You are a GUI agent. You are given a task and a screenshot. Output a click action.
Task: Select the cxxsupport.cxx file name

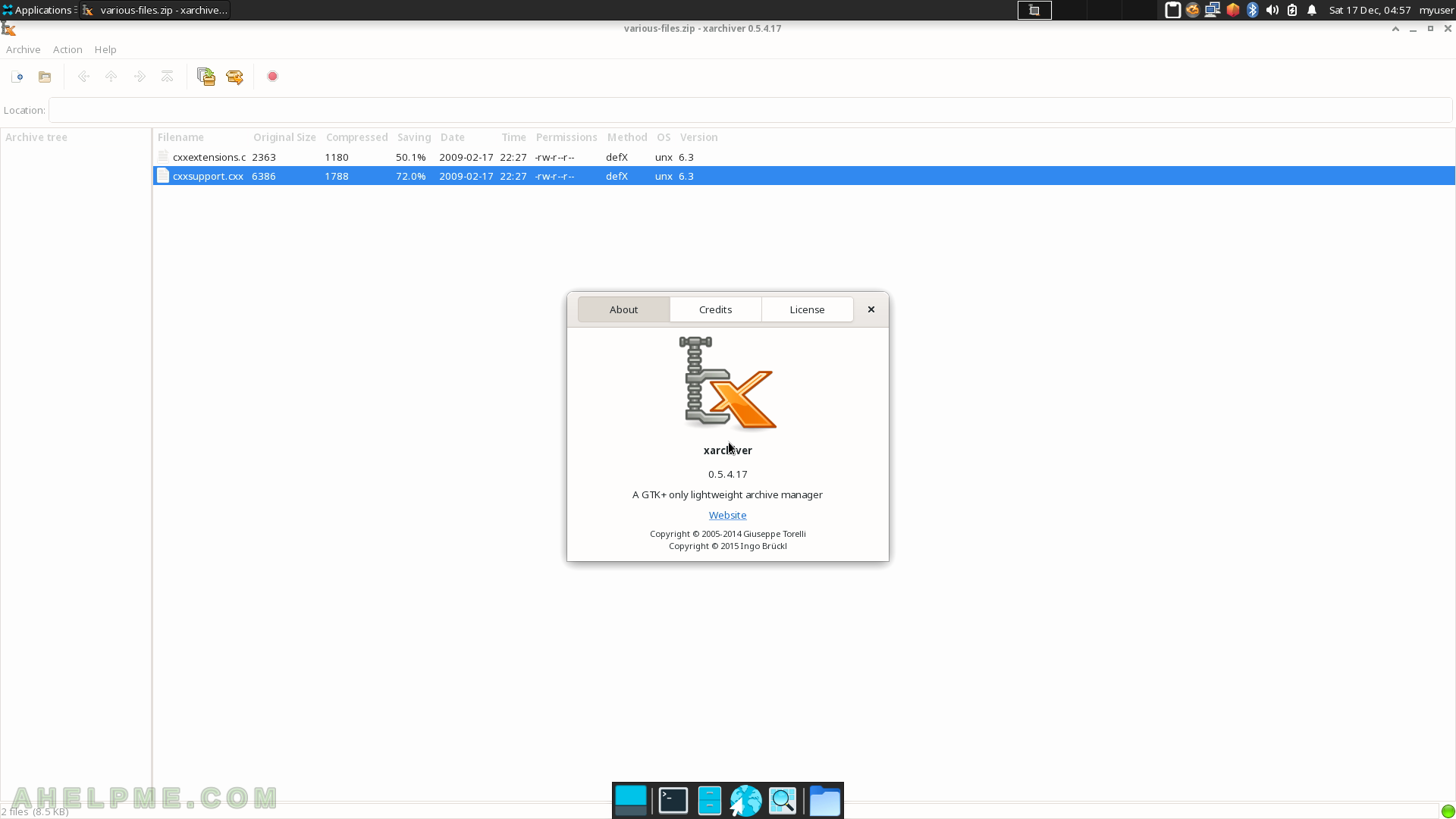coord(208,176)
